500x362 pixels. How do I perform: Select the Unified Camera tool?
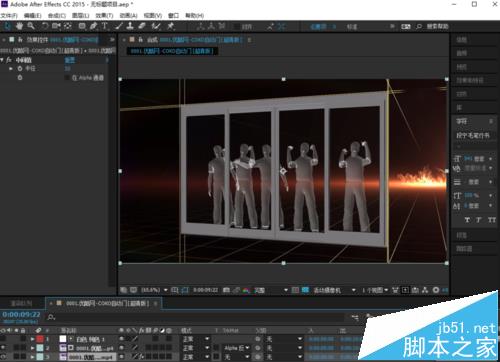click(x=56, y=26)
